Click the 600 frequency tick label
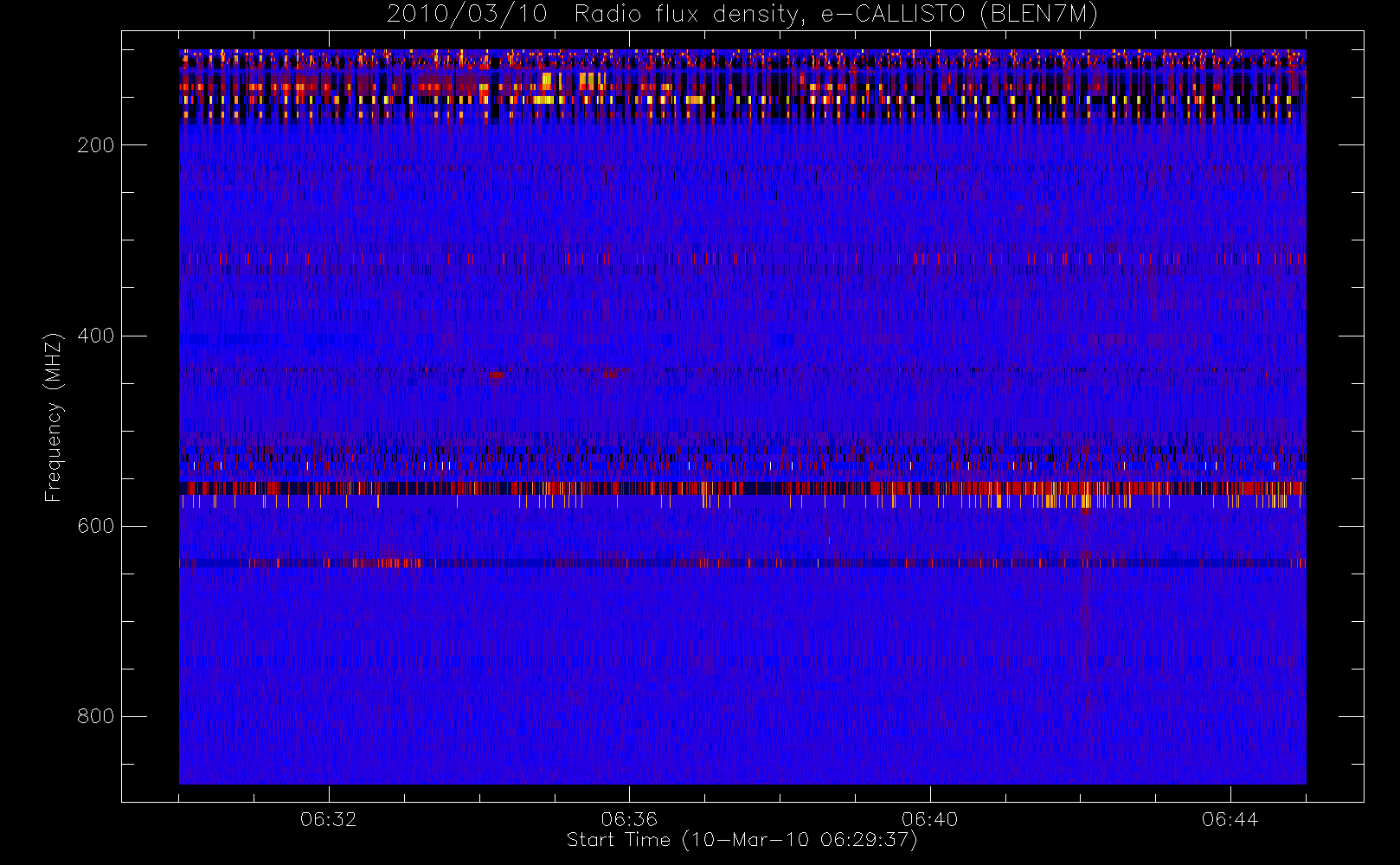Screen dimensions: 1400x865 pos(96,526)
